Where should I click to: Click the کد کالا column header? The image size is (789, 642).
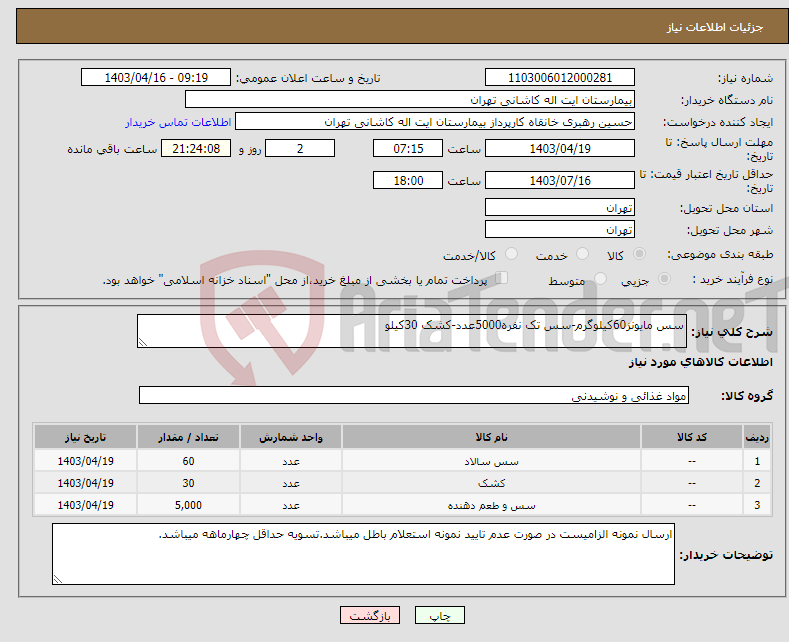click(692, 437)
